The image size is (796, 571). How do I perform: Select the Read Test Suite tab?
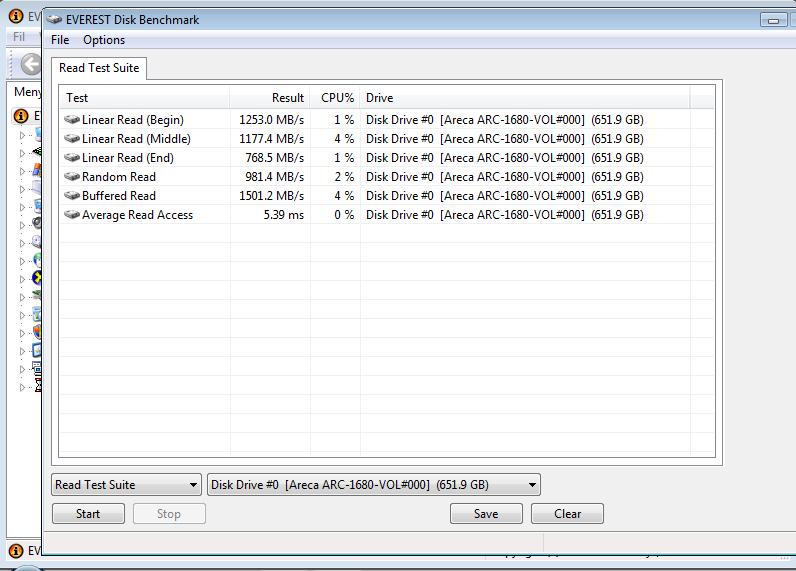pos(99,68)
